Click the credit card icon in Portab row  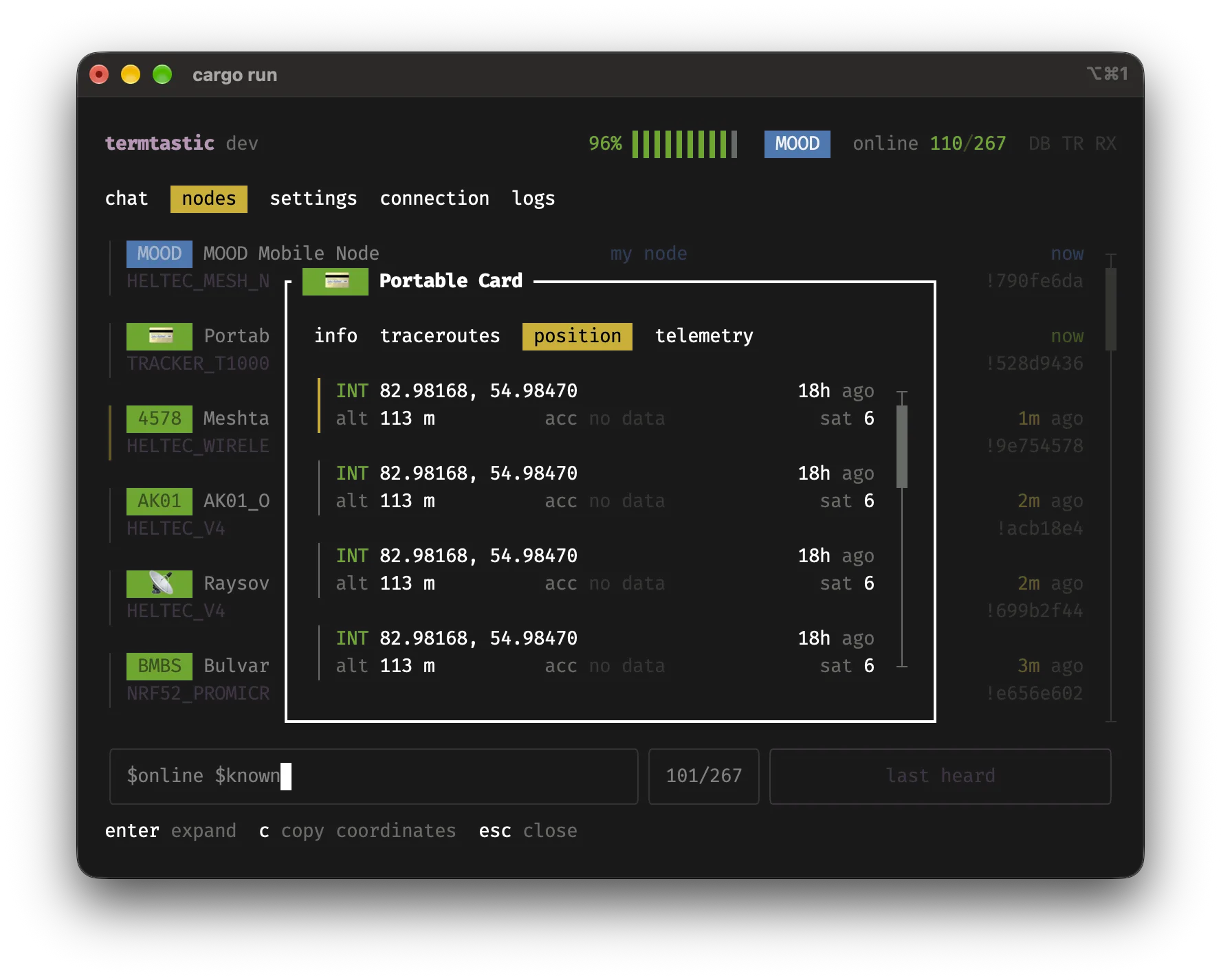[x=159, y=336]
